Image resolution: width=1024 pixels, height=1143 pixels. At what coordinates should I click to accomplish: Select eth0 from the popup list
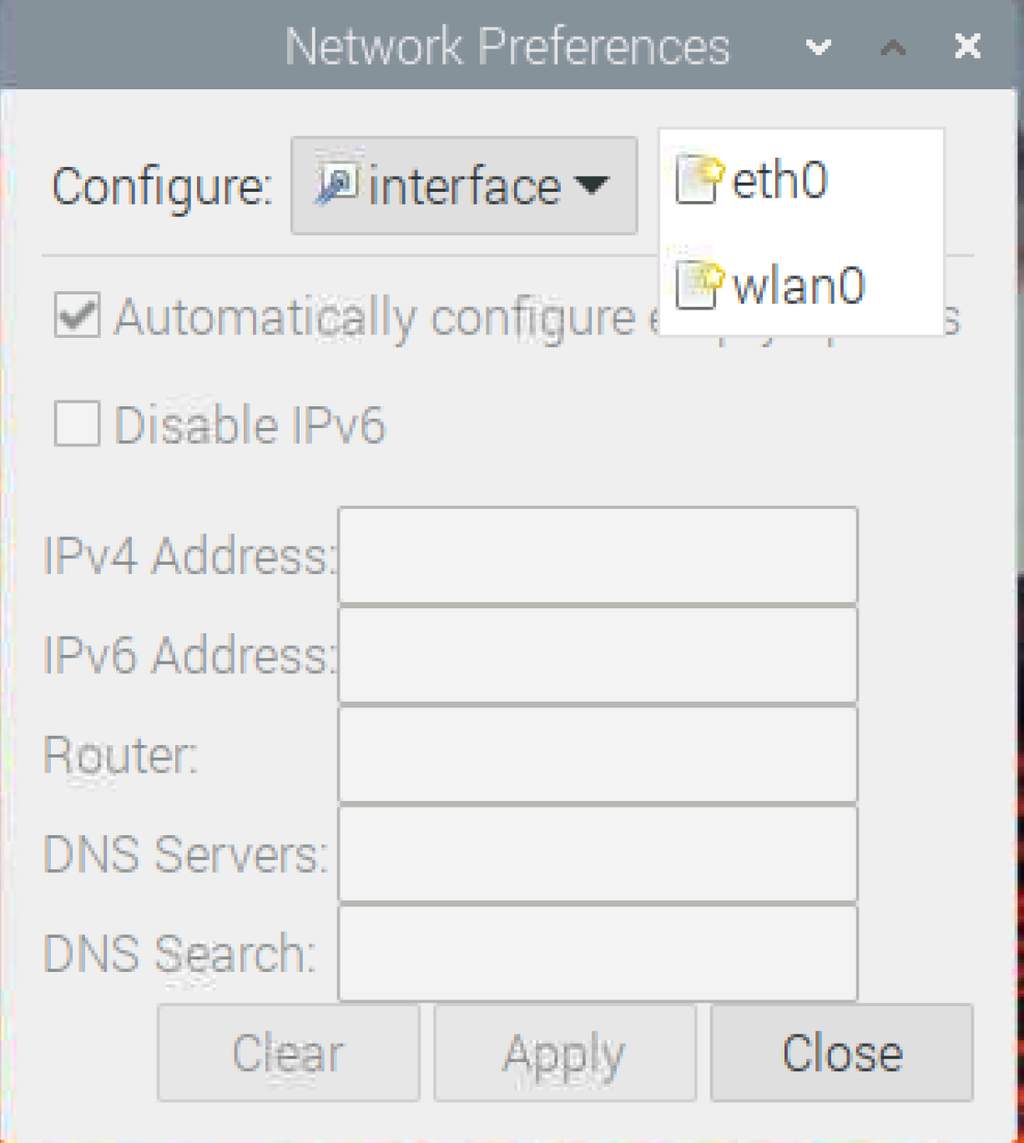click(x=801, y=179)
